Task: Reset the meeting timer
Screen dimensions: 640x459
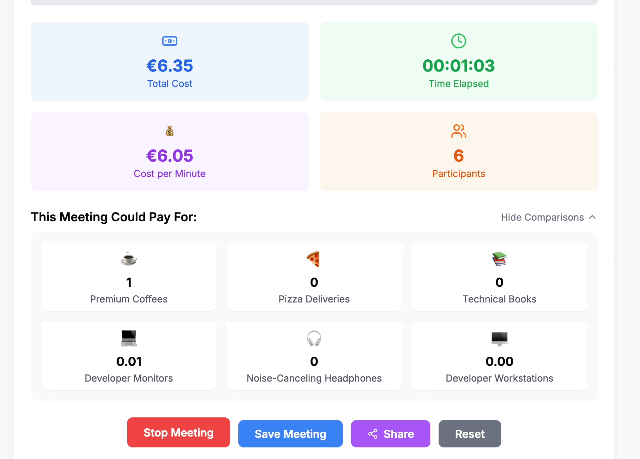Action: (469, 434)
